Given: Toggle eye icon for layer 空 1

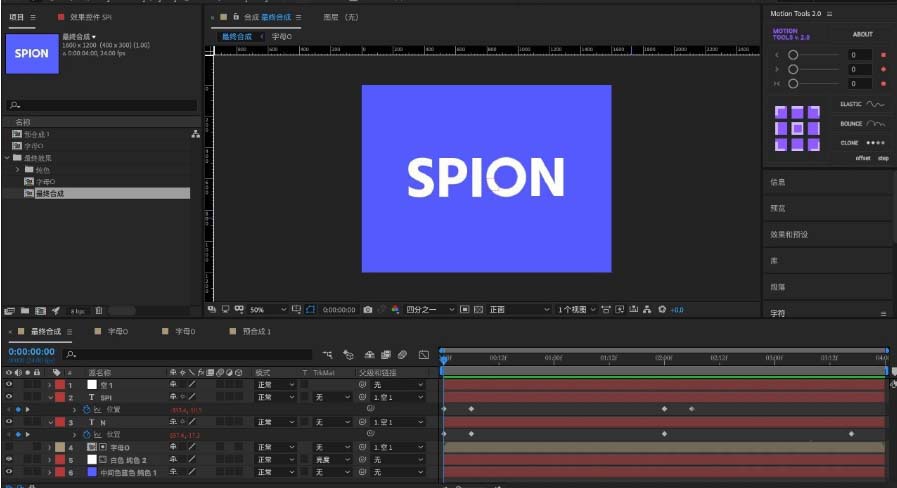Looking at the screenshot, I should 9,384.
